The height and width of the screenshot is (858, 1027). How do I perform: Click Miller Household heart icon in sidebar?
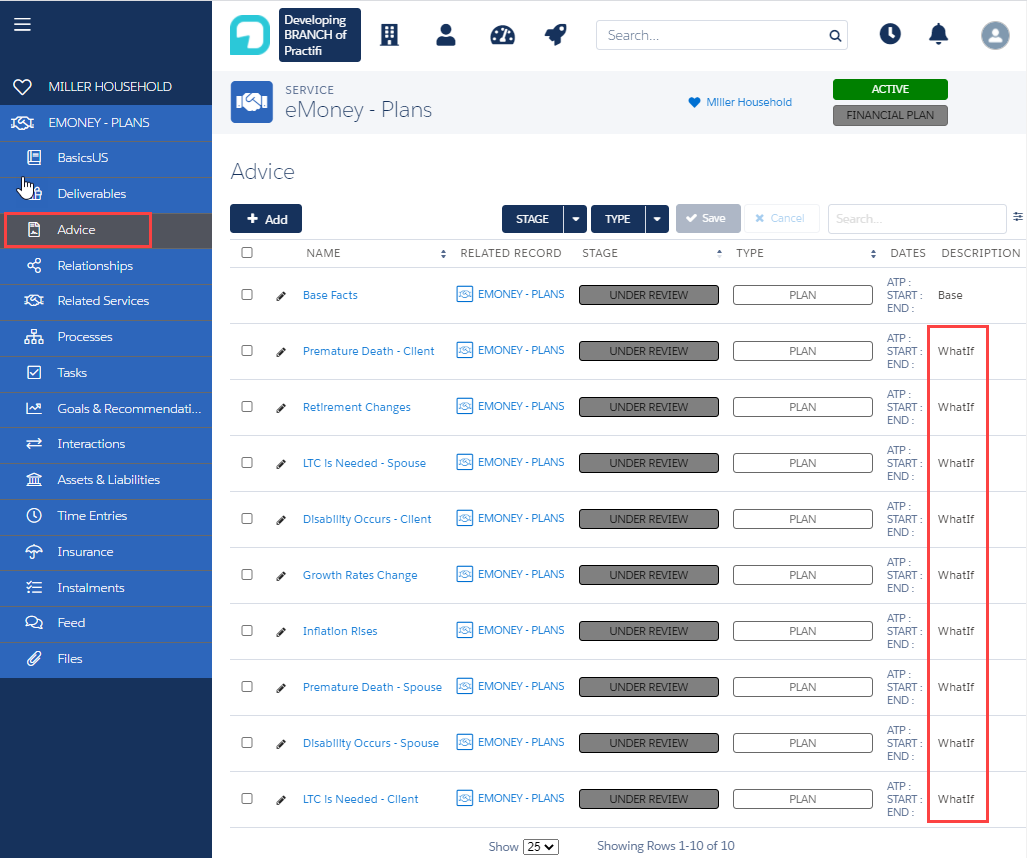coord(22,86)
